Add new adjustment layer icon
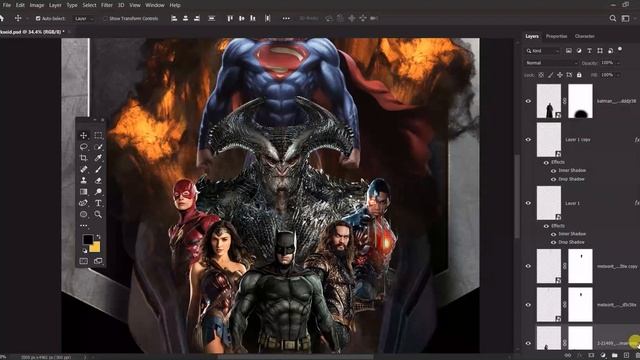640x360 pixels. coord(603,356)
